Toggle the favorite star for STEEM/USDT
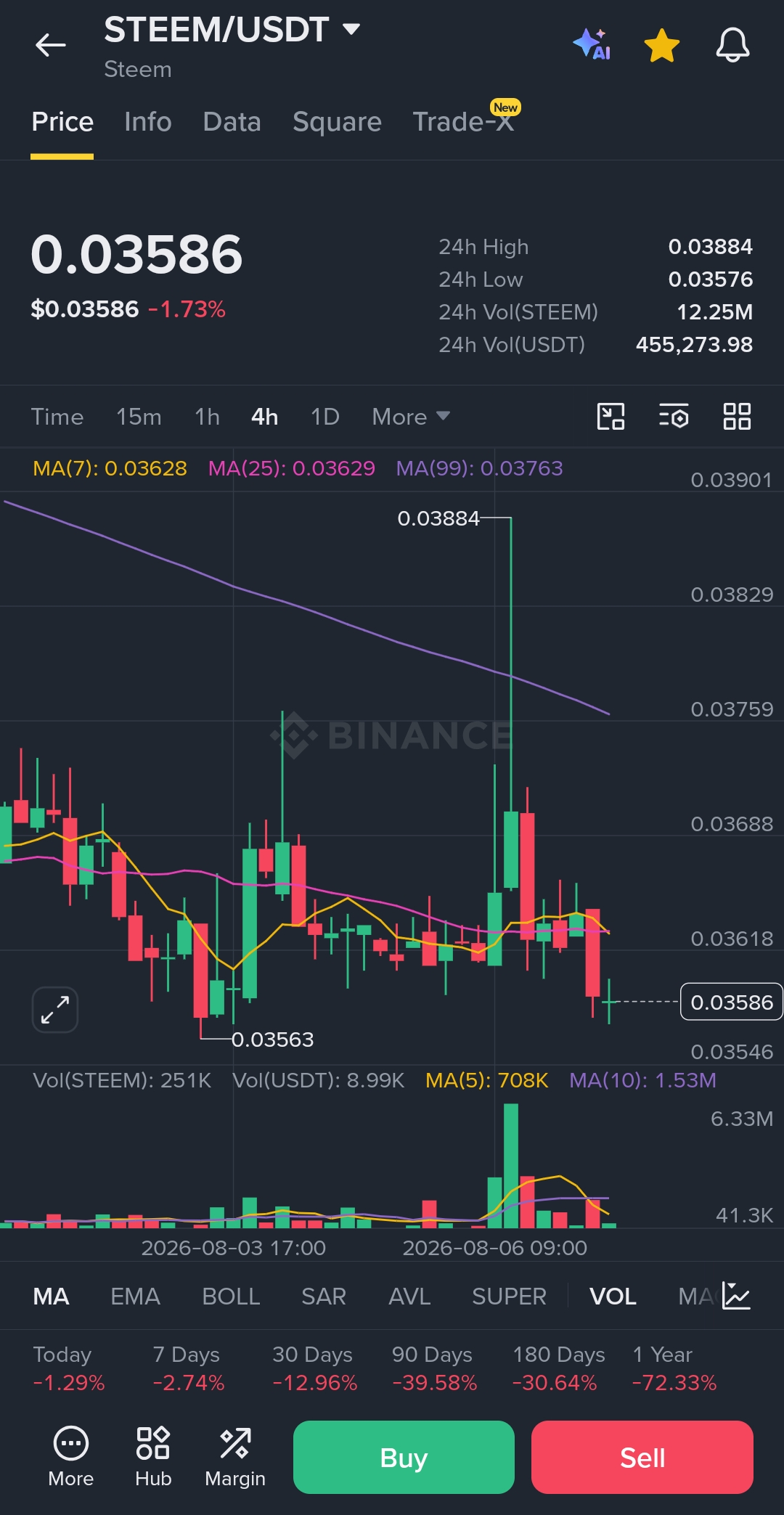The height and width of the screenshot is (1515, 784). point(662,46)
